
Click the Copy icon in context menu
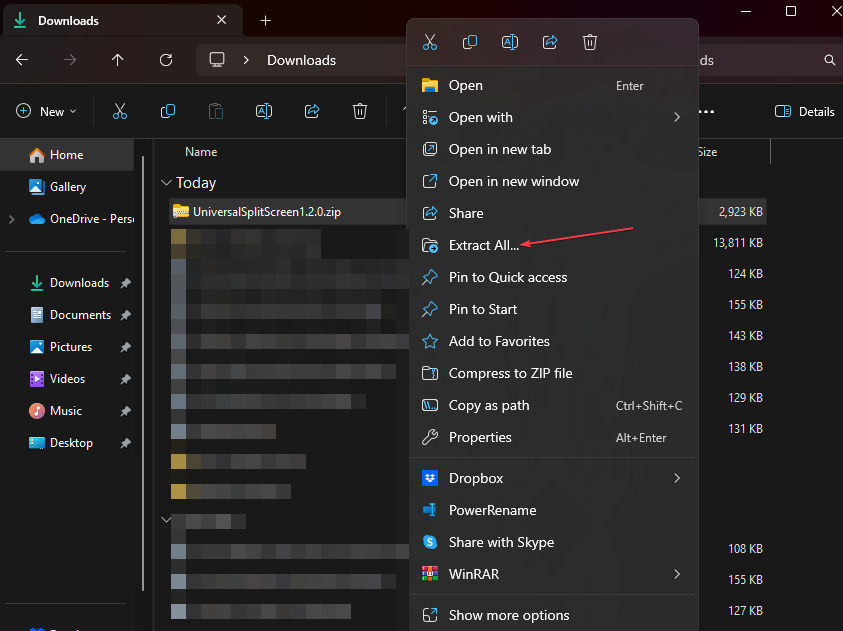pos(470,42)
